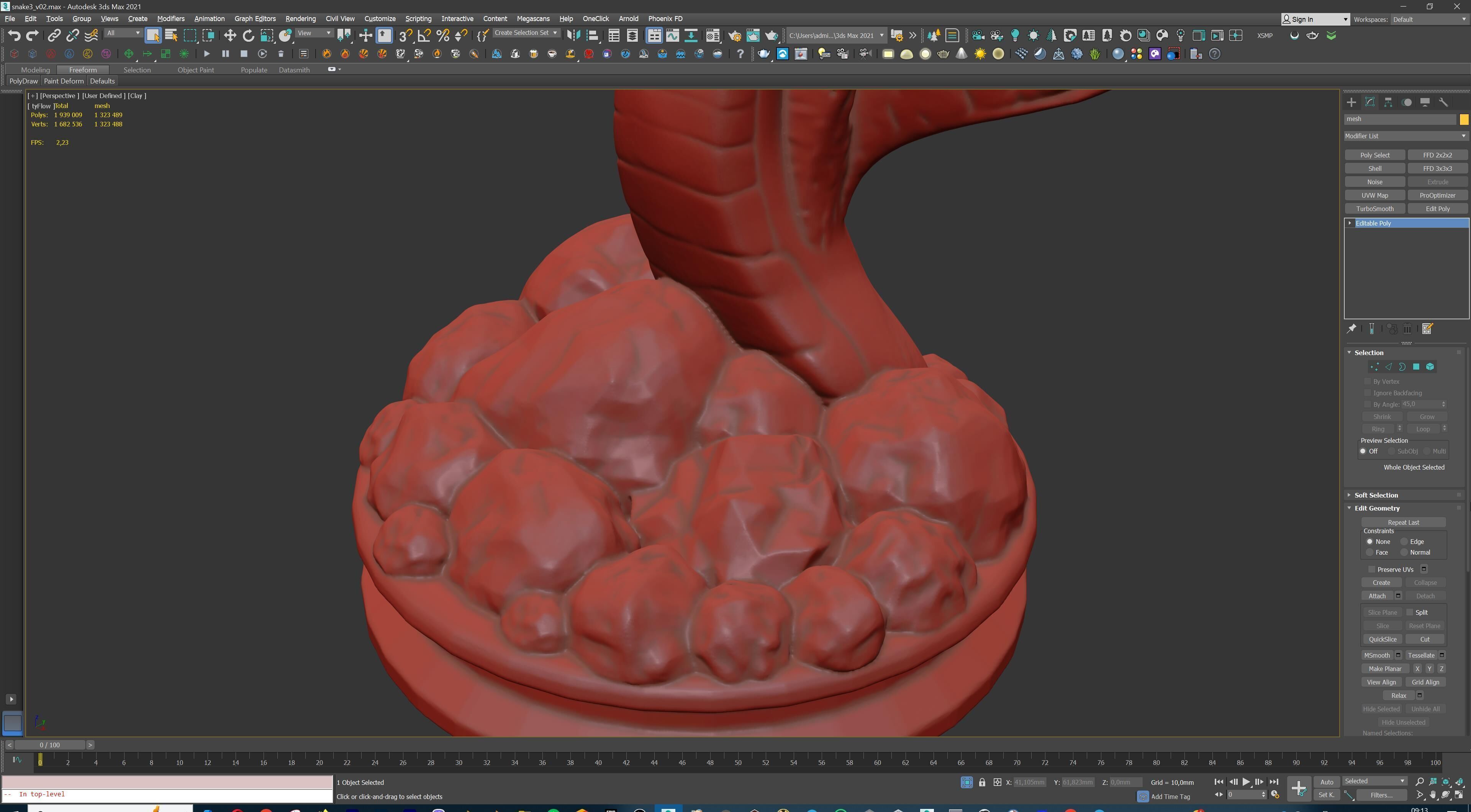Screen dimensions: 1471x812
Task: Click the time slider at 0 / 100
Action: point(50,745)
